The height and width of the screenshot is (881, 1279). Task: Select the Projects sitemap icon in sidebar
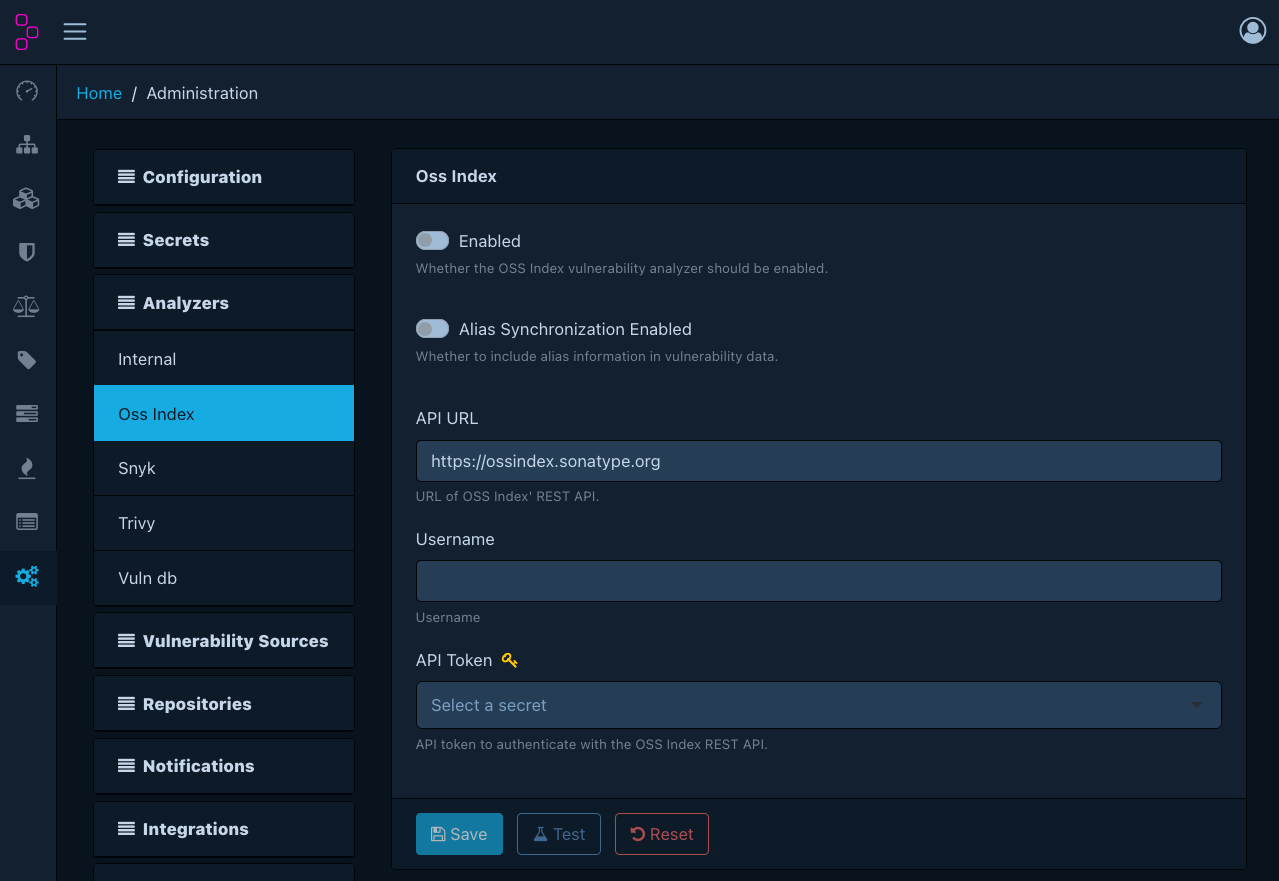pos(26,145)
